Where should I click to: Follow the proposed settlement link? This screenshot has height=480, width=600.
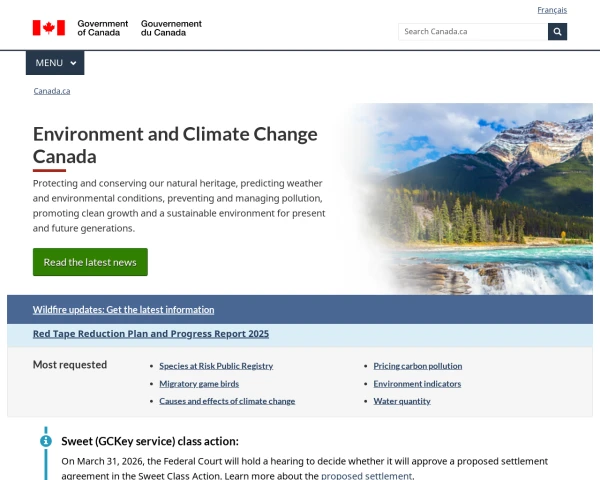tap(366, 476)
